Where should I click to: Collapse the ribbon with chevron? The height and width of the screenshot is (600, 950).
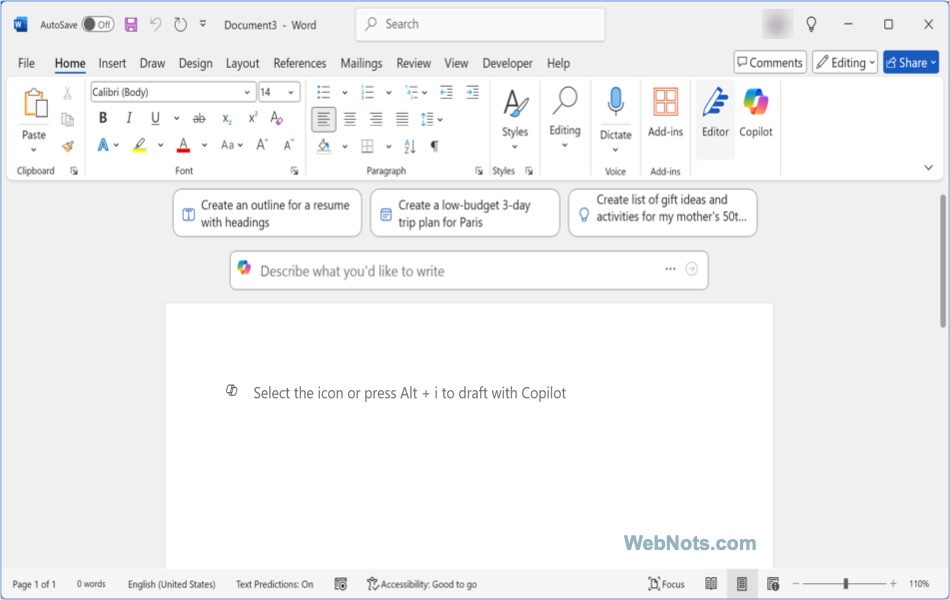coord(928,167)
